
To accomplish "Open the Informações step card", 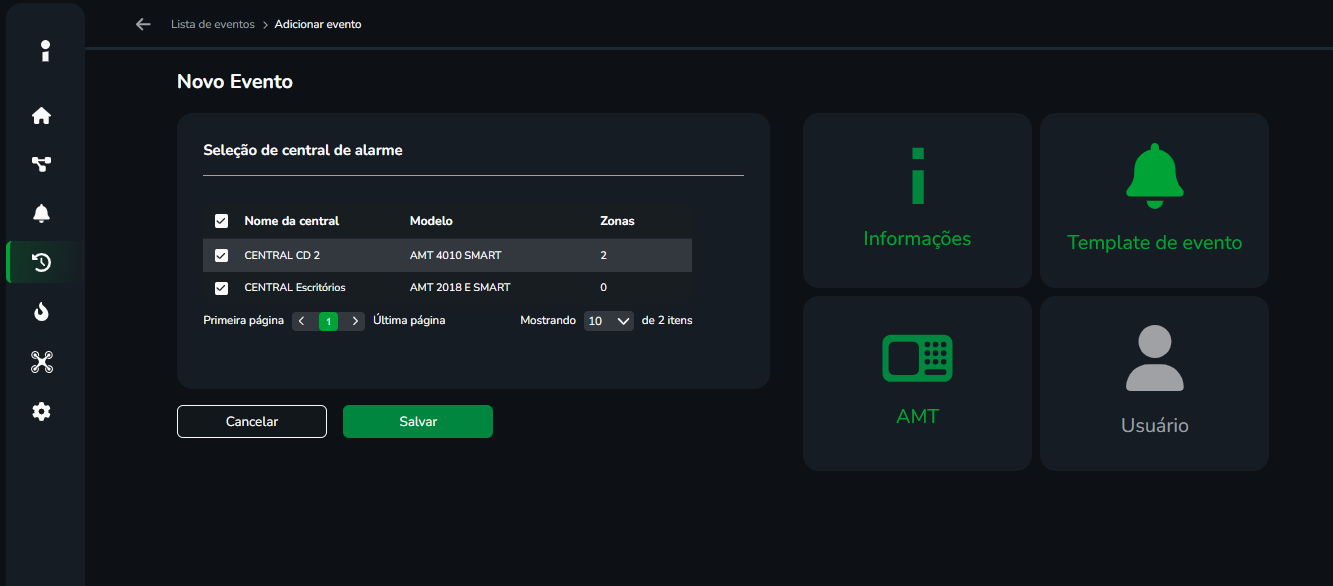I will point(917,200).
